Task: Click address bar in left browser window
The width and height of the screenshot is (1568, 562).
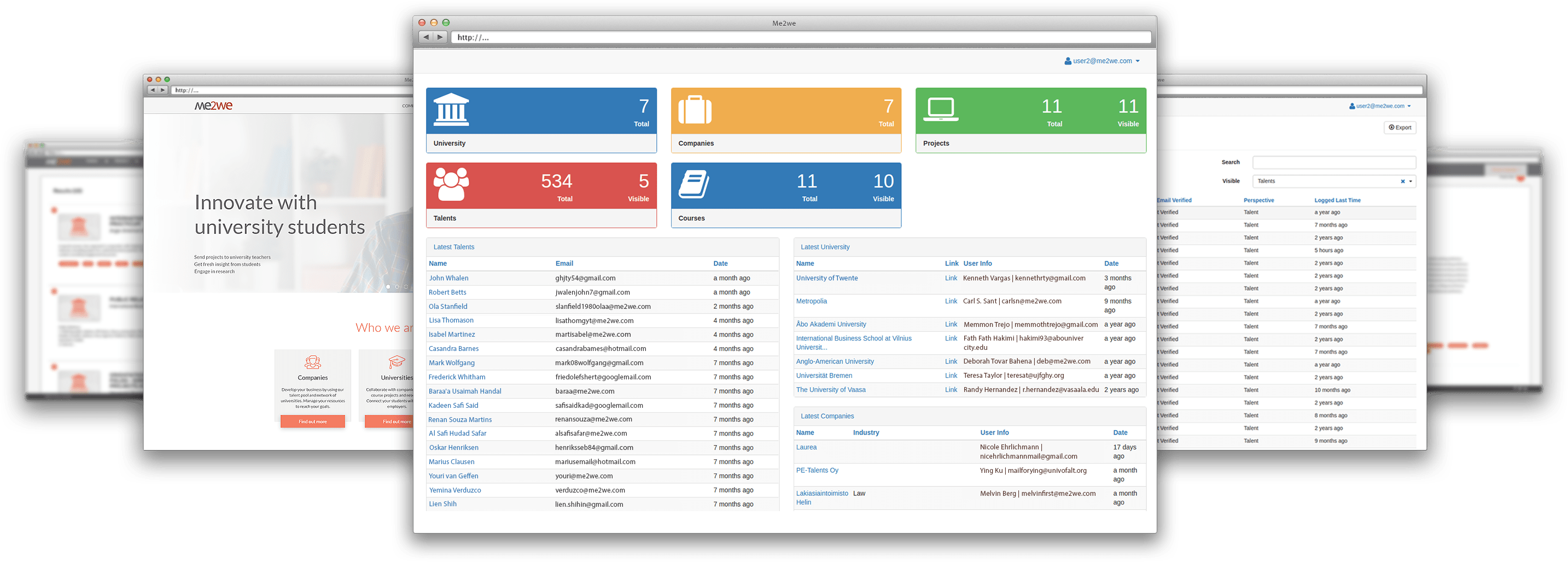Action: (293, 90)
